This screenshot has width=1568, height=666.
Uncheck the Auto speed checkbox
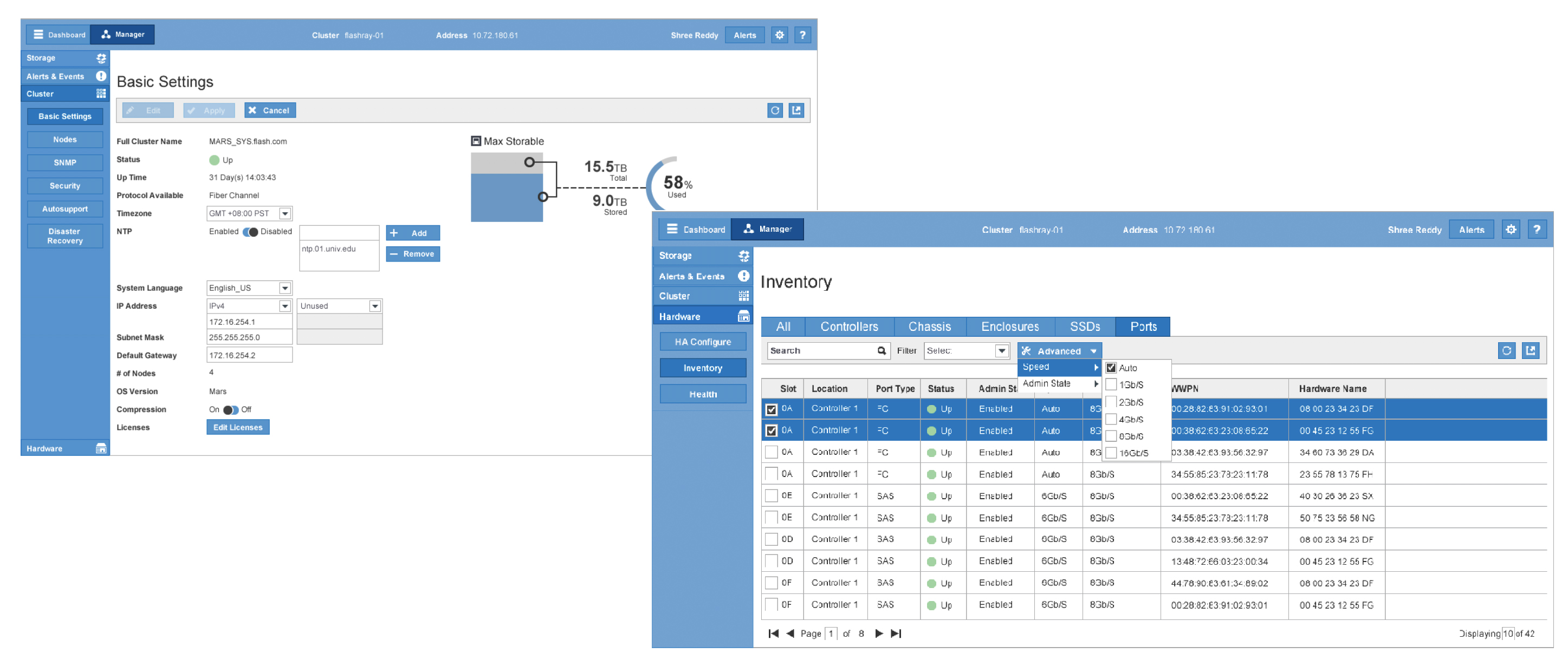1111,367
